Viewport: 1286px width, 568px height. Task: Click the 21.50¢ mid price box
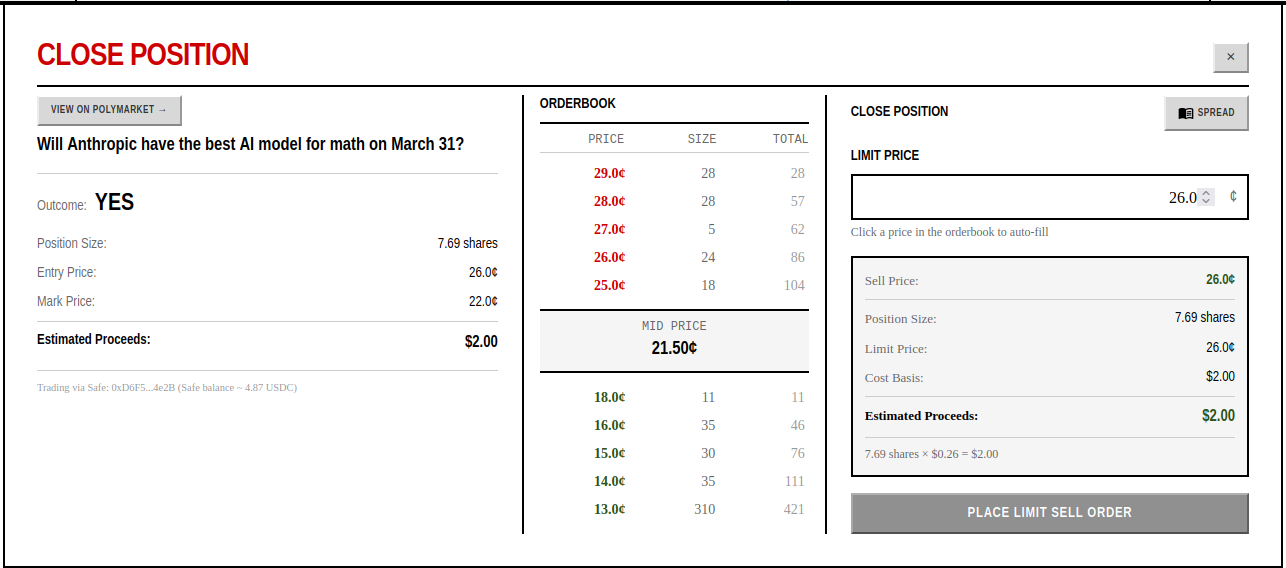click(674, 340)
